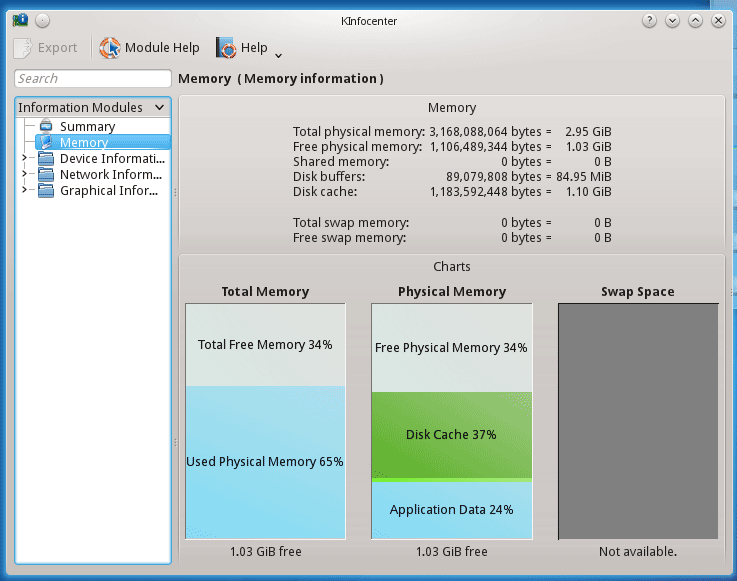Screen dimensions: 737x581
Task: Click the Memory module icon
Action: pyautogui.click(x=46, y=142)
